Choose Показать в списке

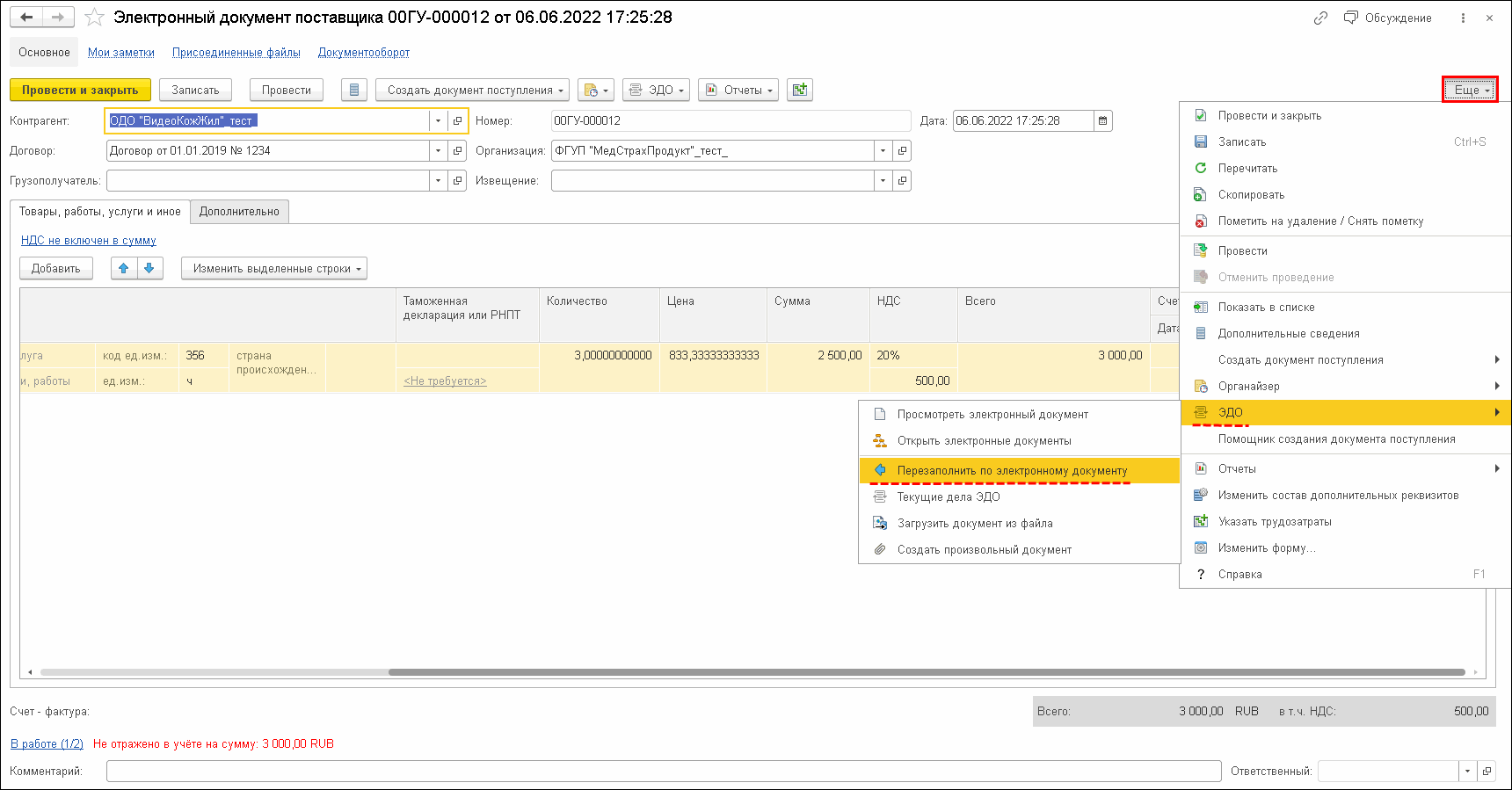[x=1344, y=307]
